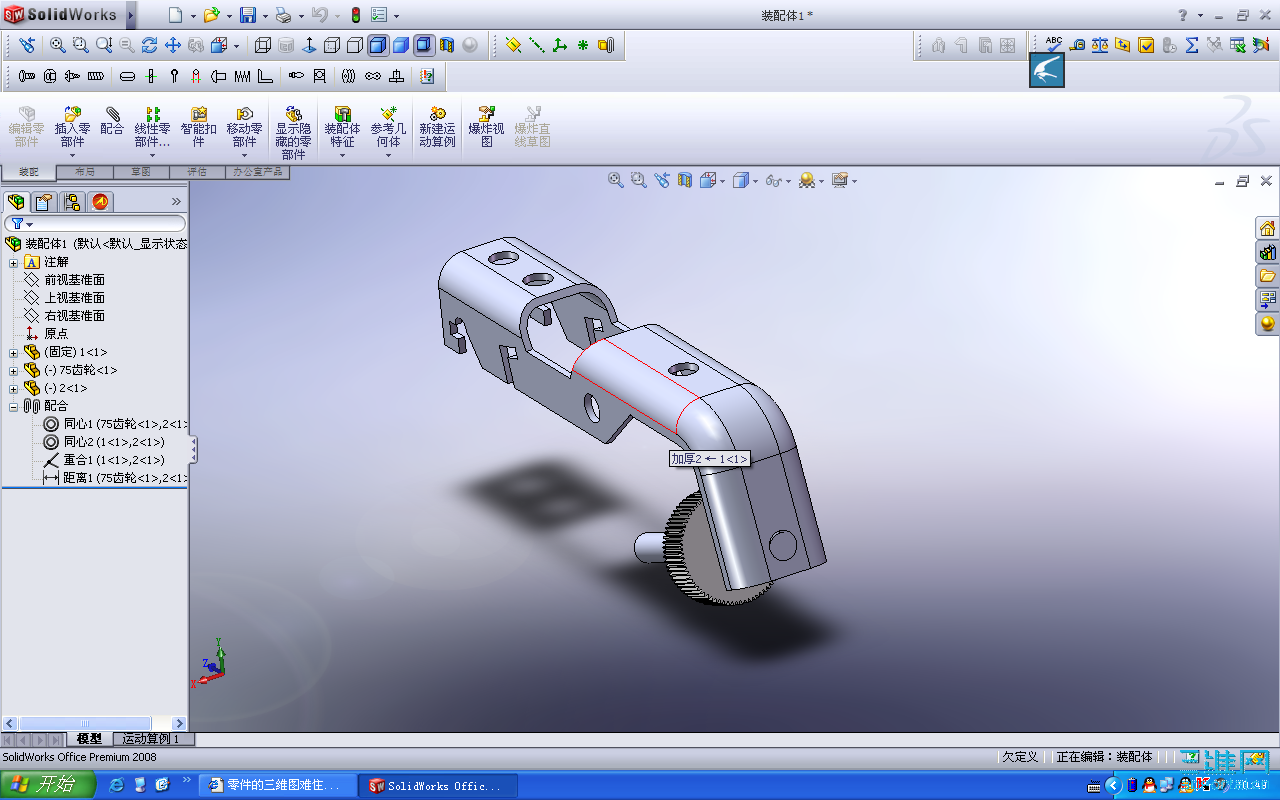Toggle Shaded With Edges display mode

click(x=378, y=45)
